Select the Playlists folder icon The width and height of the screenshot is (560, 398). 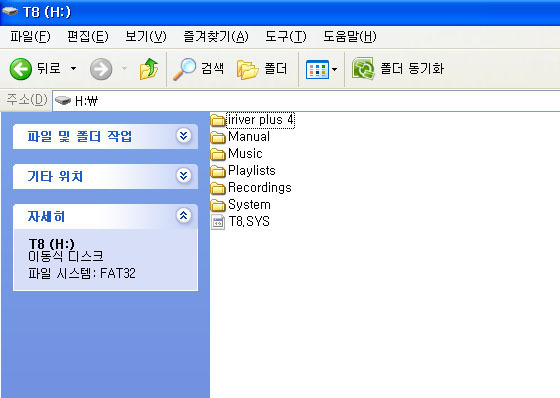click(x=218, y=171)
